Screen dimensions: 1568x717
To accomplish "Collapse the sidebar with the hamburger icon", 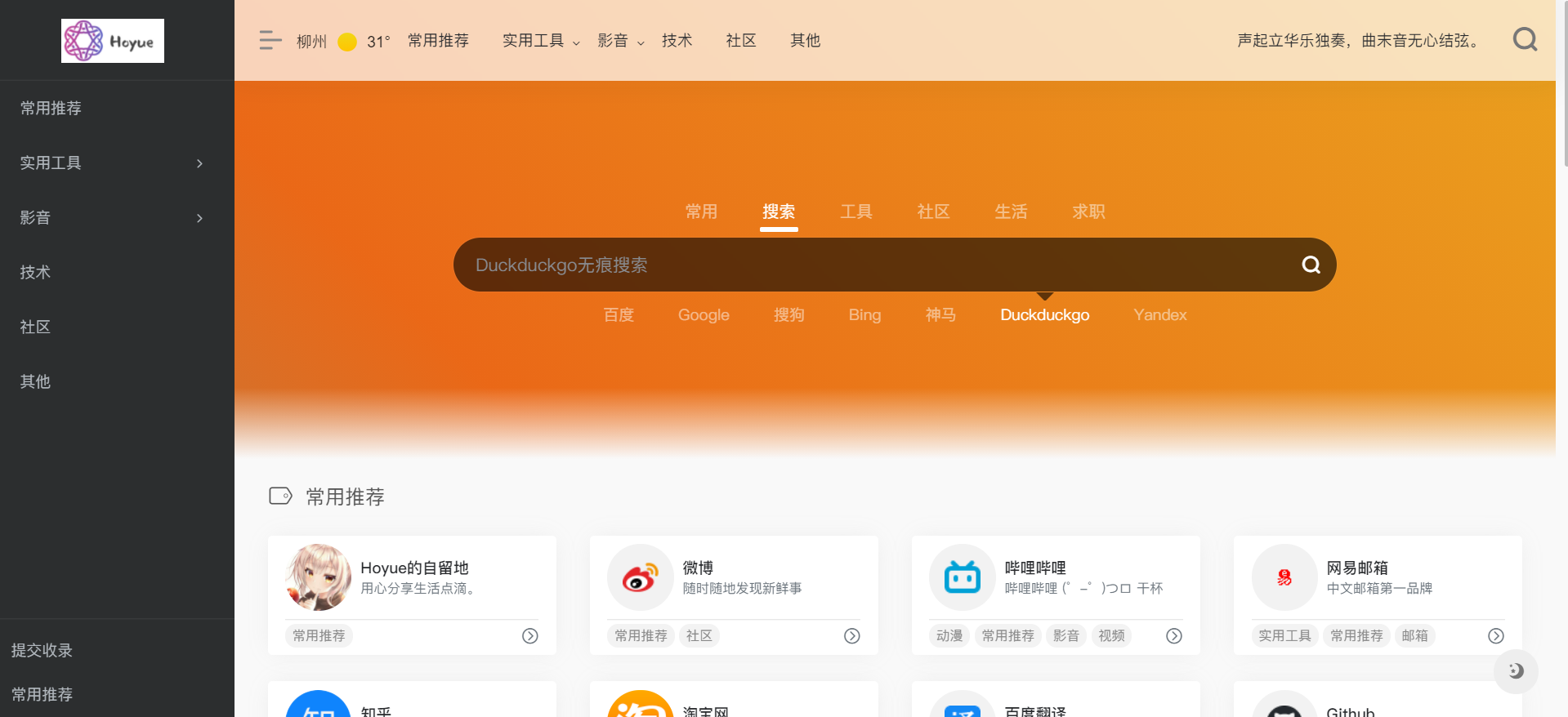I will [x=270, y=40].
